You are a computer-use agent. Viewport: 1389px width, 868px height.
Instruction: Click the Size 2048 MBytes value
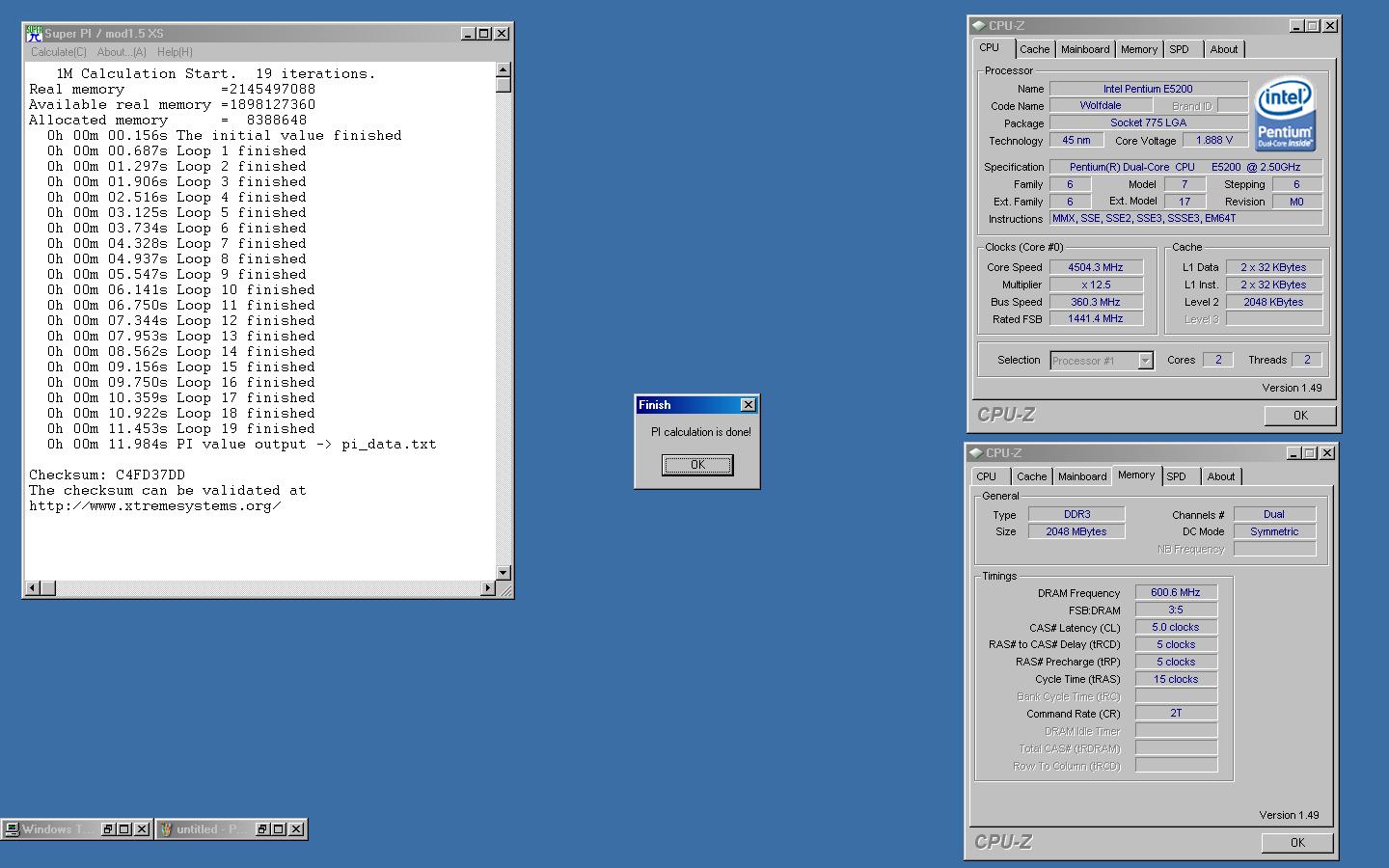click(x=1076, y=531)
